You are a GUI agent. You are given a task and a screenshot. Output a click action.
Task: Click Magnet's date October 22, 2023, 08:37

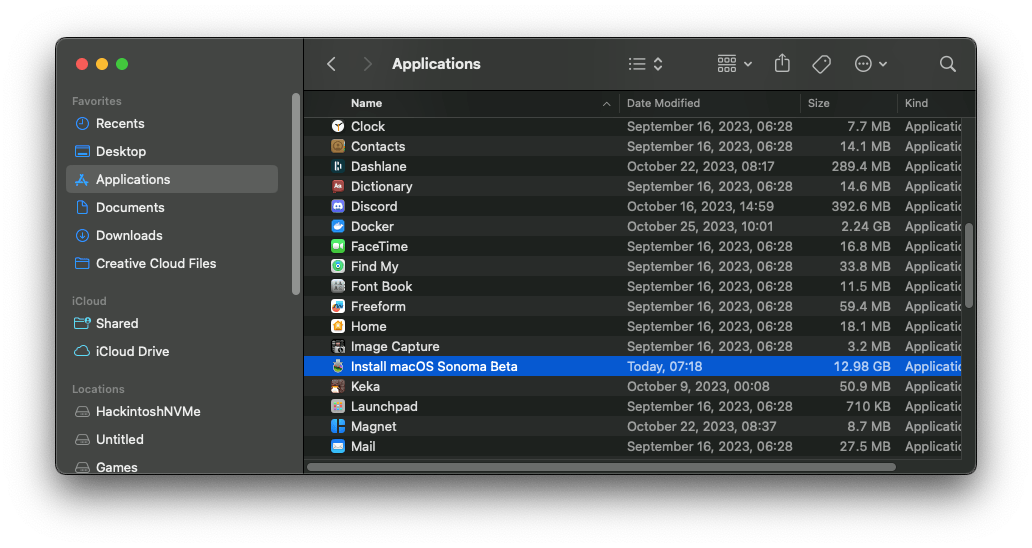point(701,426)
